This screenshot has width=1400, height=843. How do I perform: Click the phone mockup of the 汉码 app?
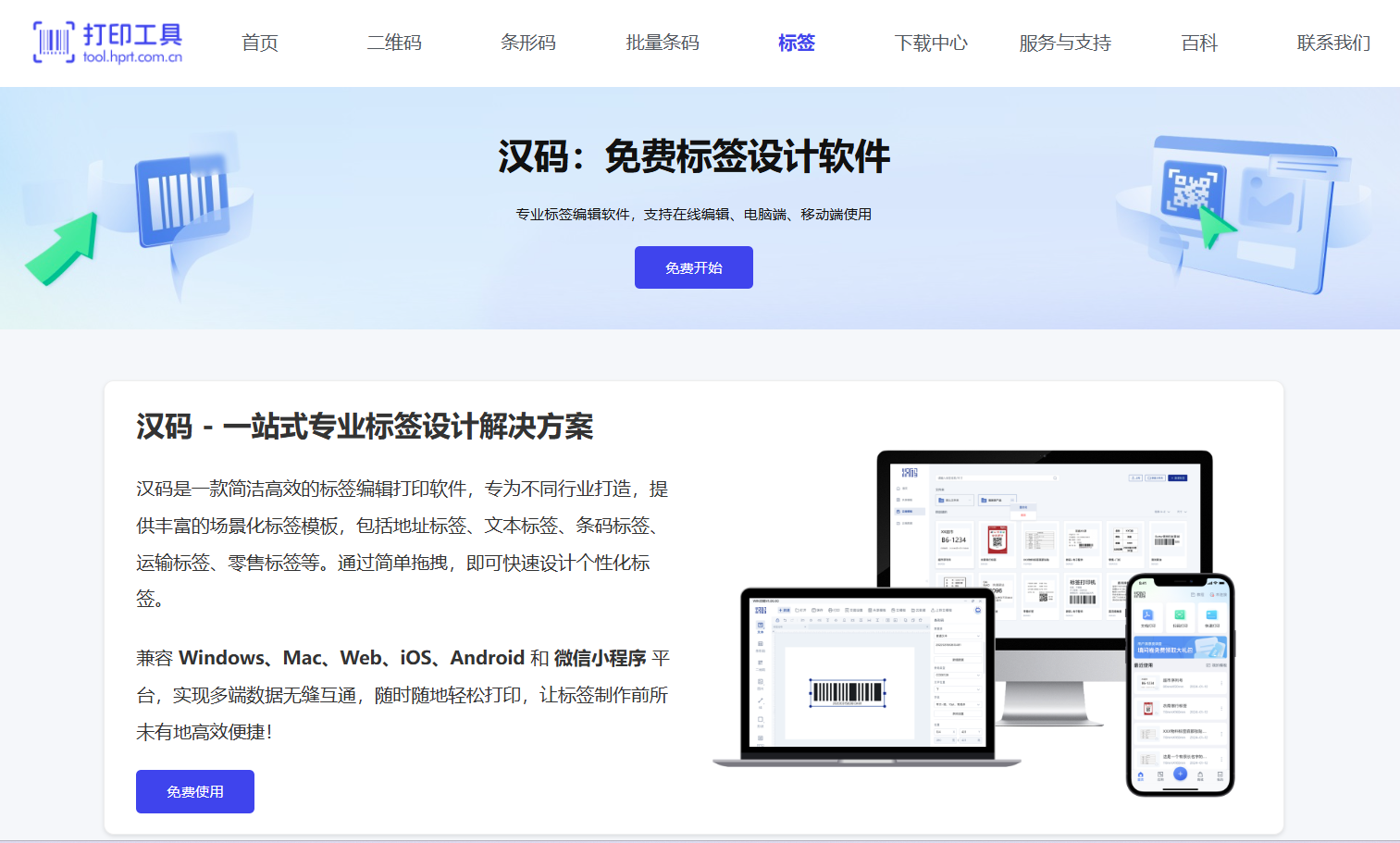pos(1180,685)
